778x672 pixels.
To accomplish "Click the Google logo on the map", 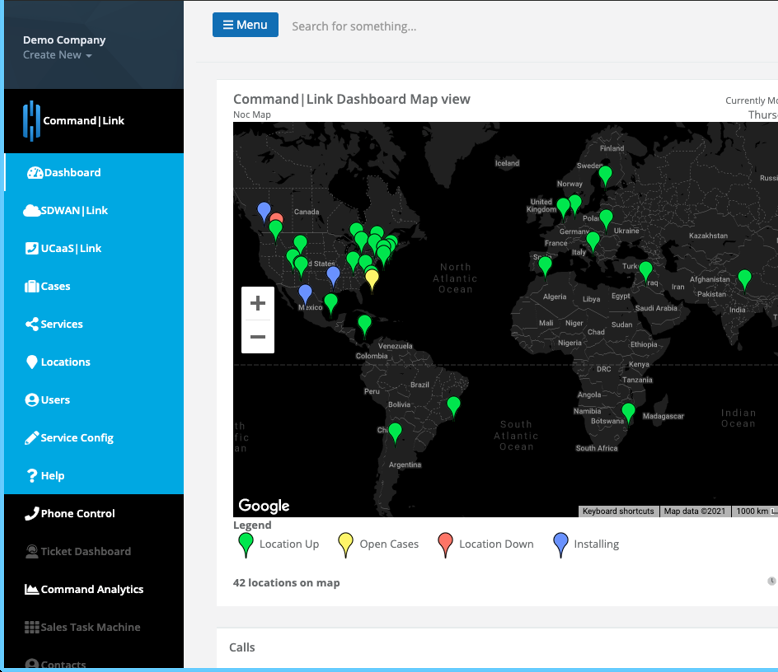I will [x=264, y=506].
